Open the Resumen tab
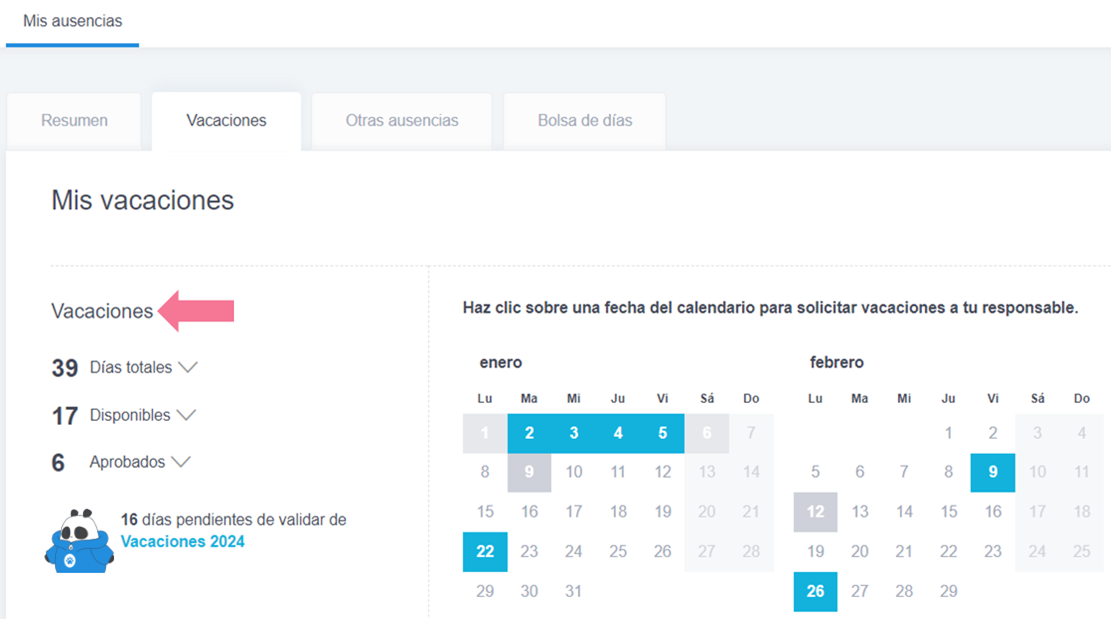 point(74,120)
